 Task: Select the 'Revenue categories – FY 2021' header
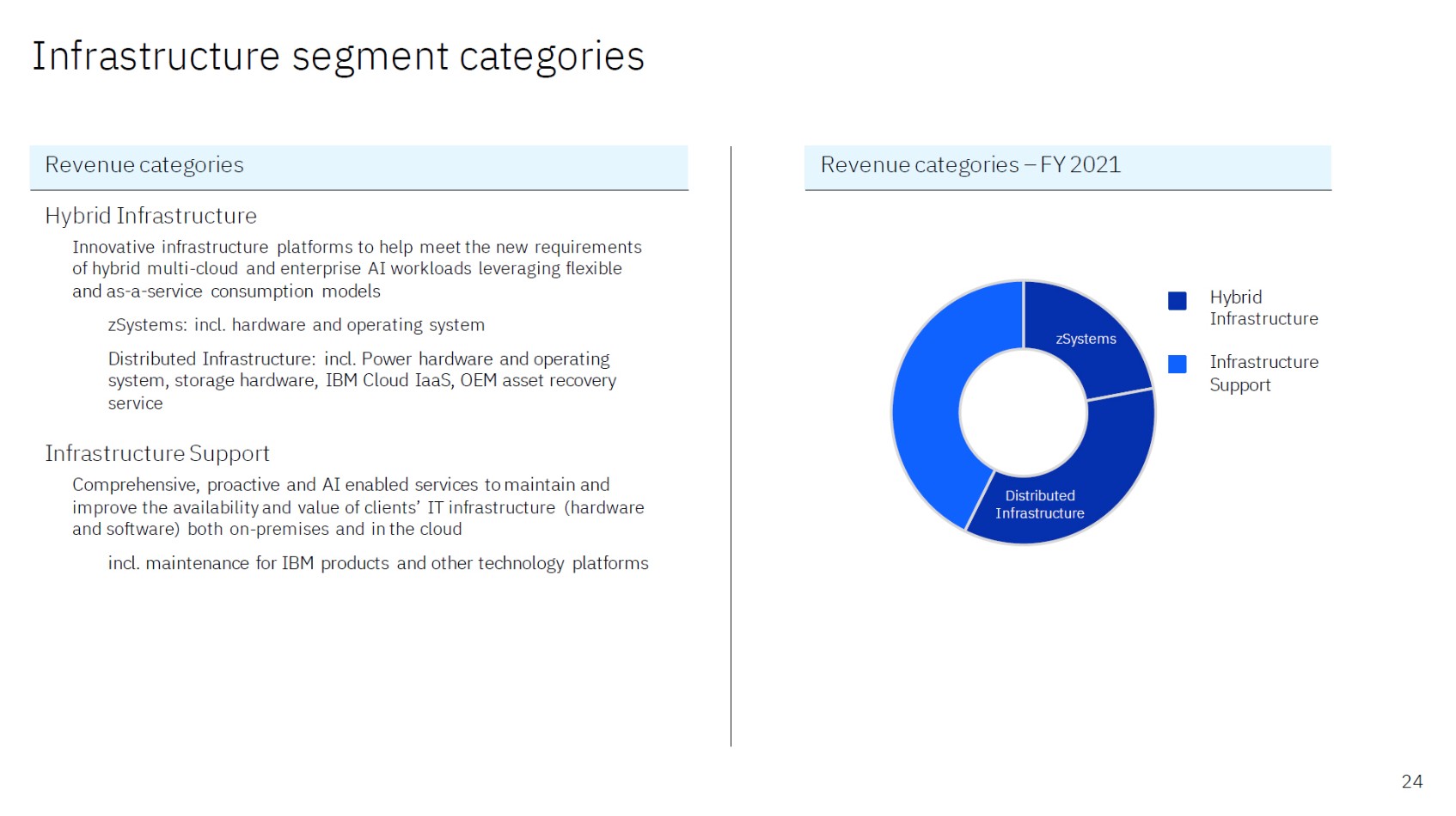coord(1068,167)
